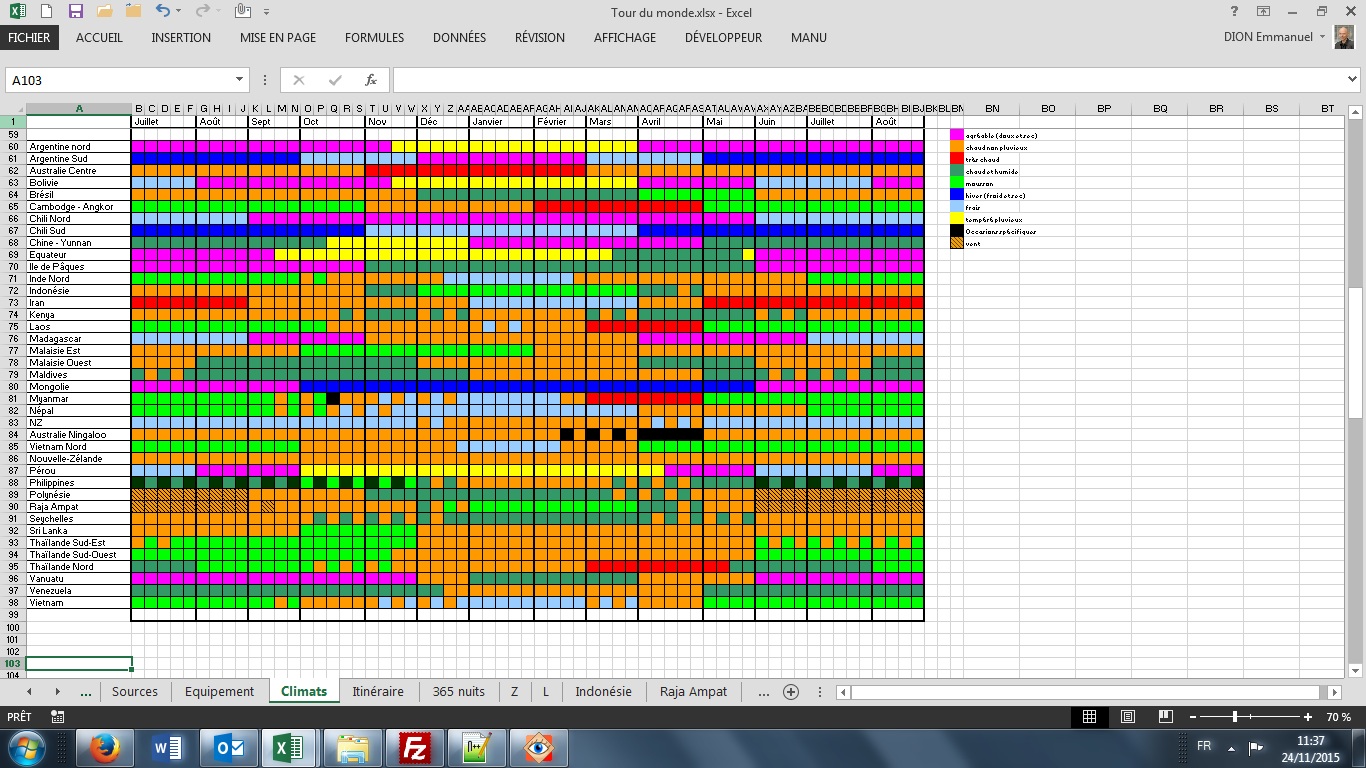Click the DION Emmanuel account name
Screen dimensions: 1366x768
tap(1269, 38)
